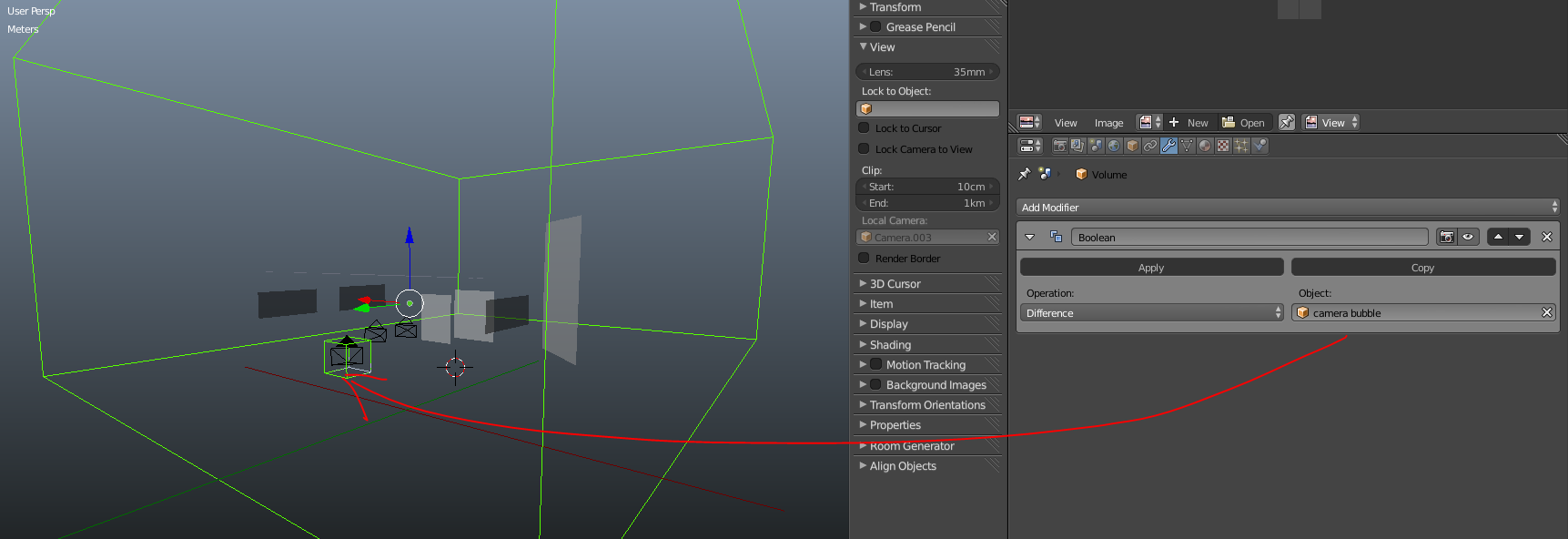Open the Object Data tab (triangle mesh)
1568x539 pixels.
pyautogui.click(x=1187, y=146)
